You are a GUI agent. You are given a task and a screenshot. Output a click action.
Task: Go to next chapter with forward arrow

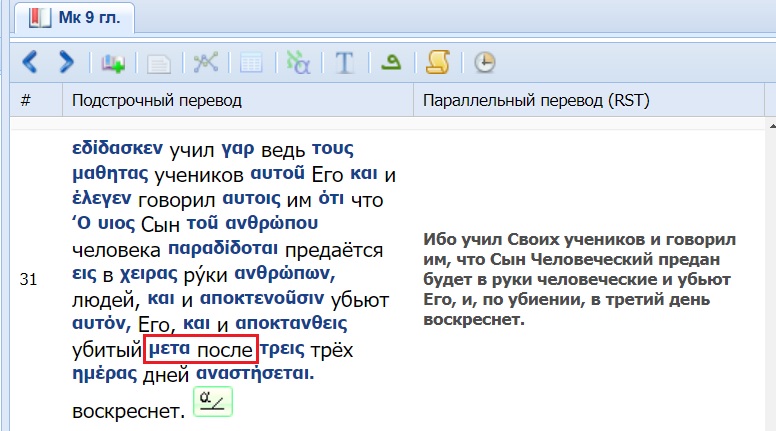coord(66,63)
